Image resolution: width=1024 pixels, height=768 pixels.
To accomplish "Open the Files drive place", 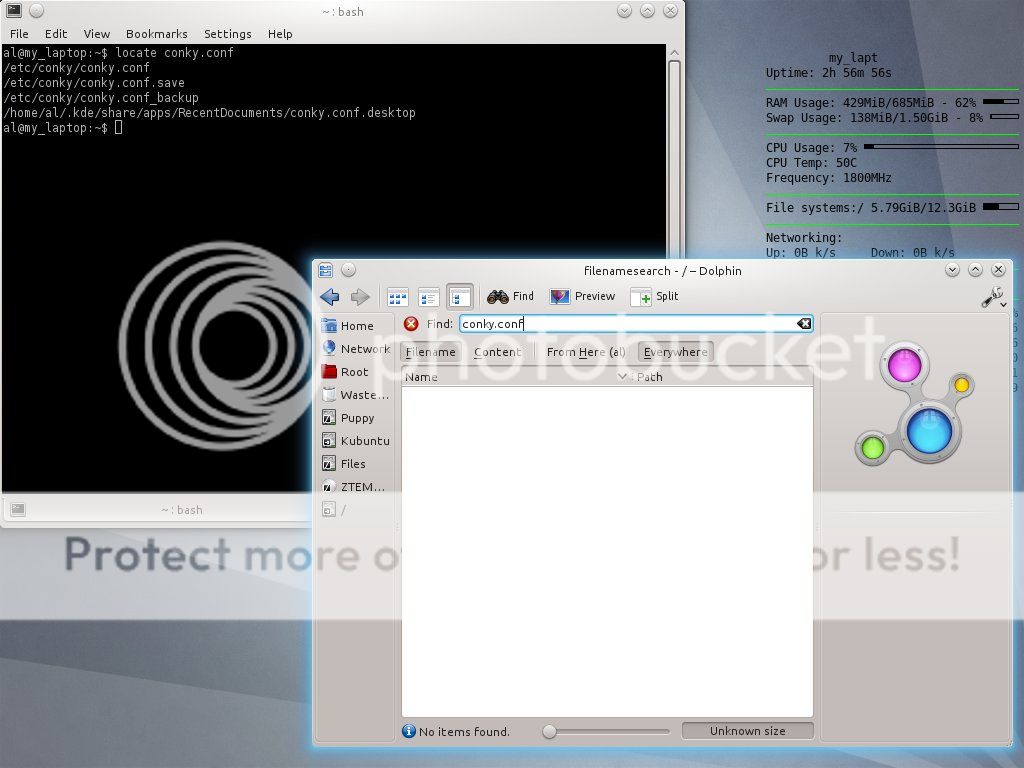I will pos(344,464).
